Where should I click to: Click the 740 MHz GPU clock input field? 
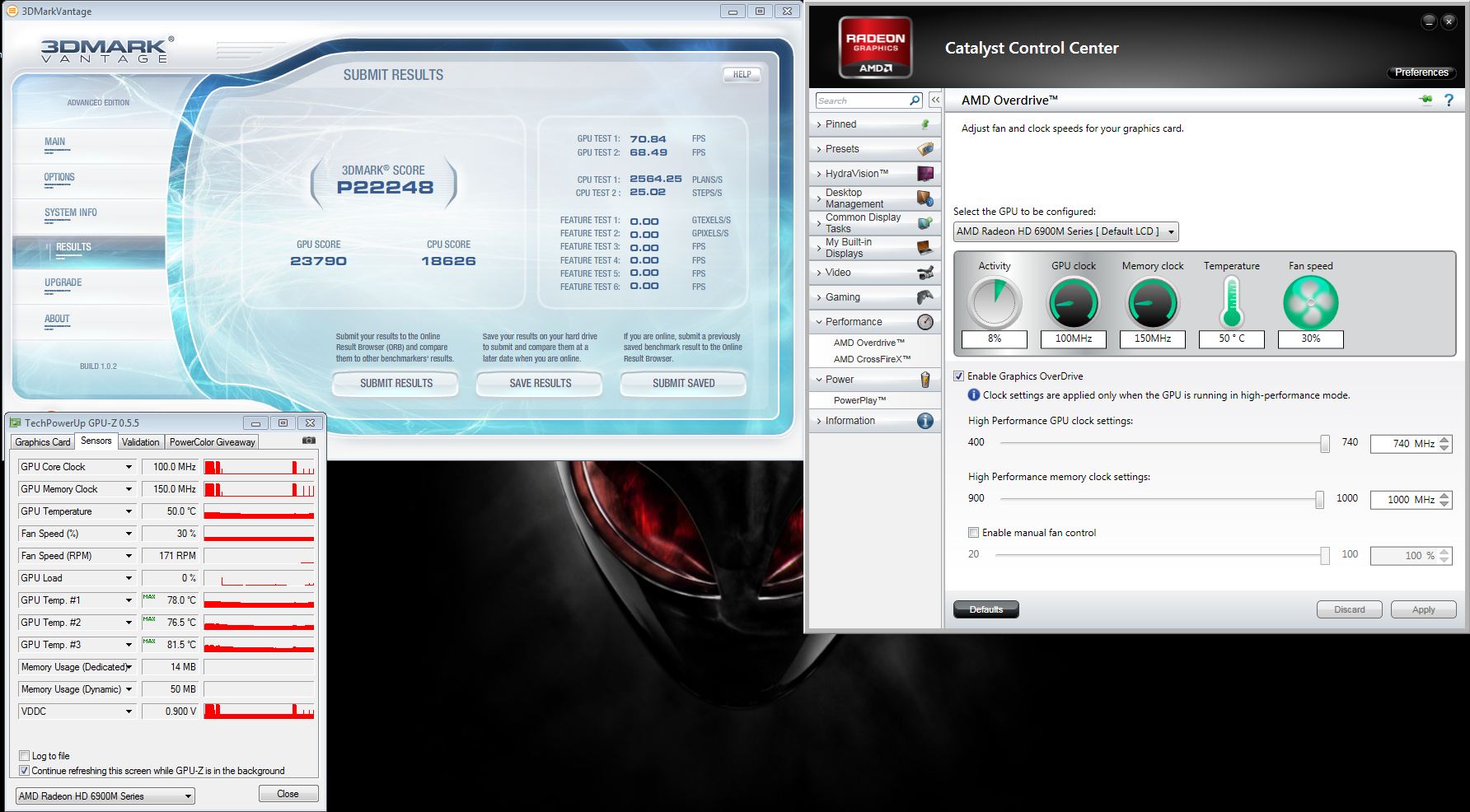[1404, 444]
